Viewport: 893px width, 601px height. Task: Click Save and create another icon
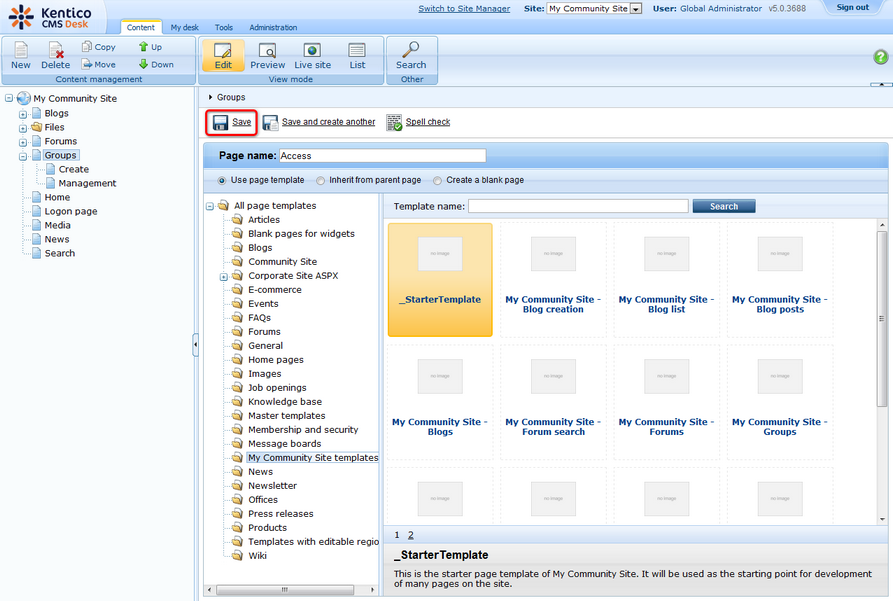coord(271,122)
